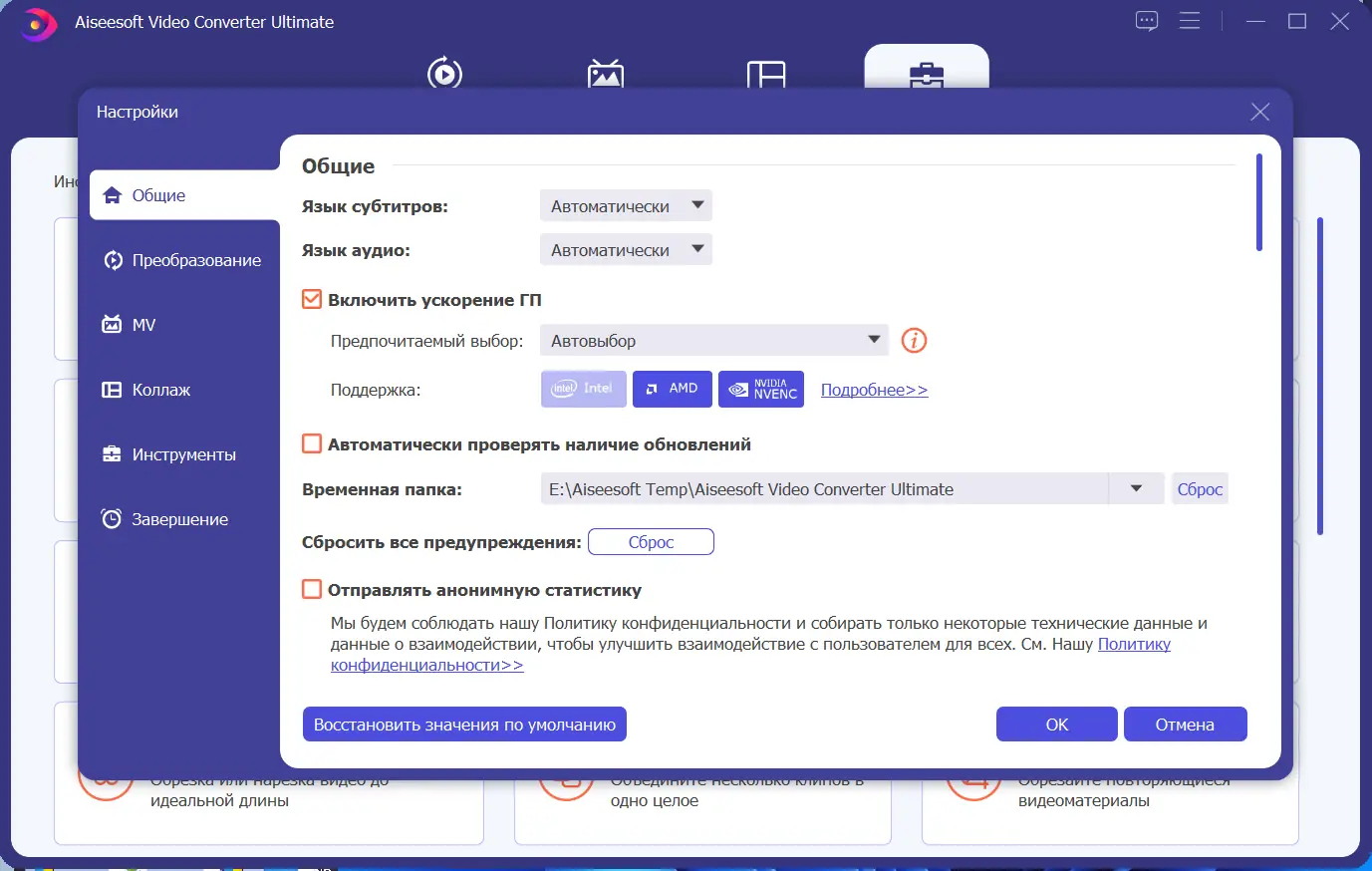Screen dimensions: 1372x871
Task: Open the Завершение settings section
Action: click(x=179, y=518)
